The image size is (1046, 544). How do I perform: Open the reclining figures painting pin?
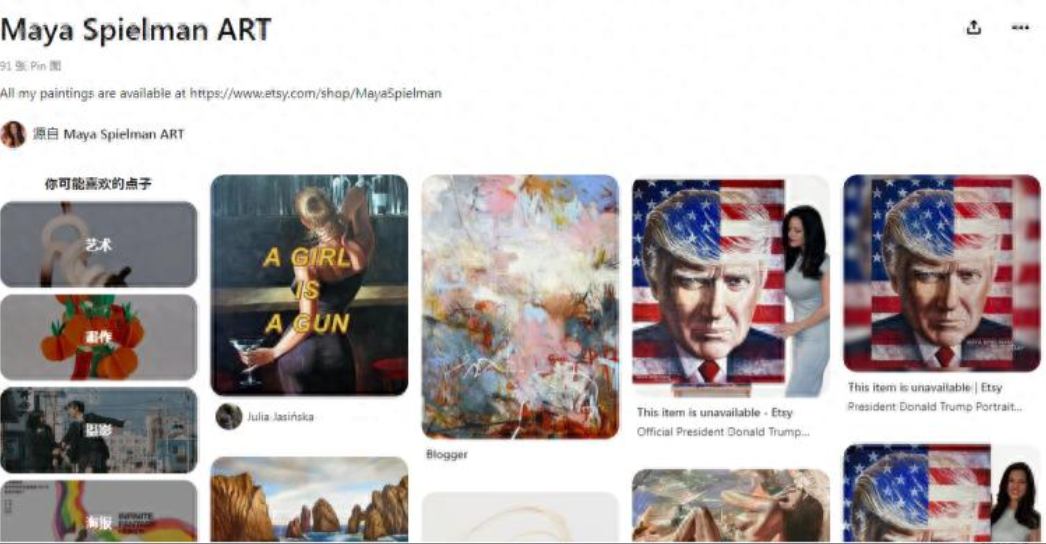click(x=731, y=505)
